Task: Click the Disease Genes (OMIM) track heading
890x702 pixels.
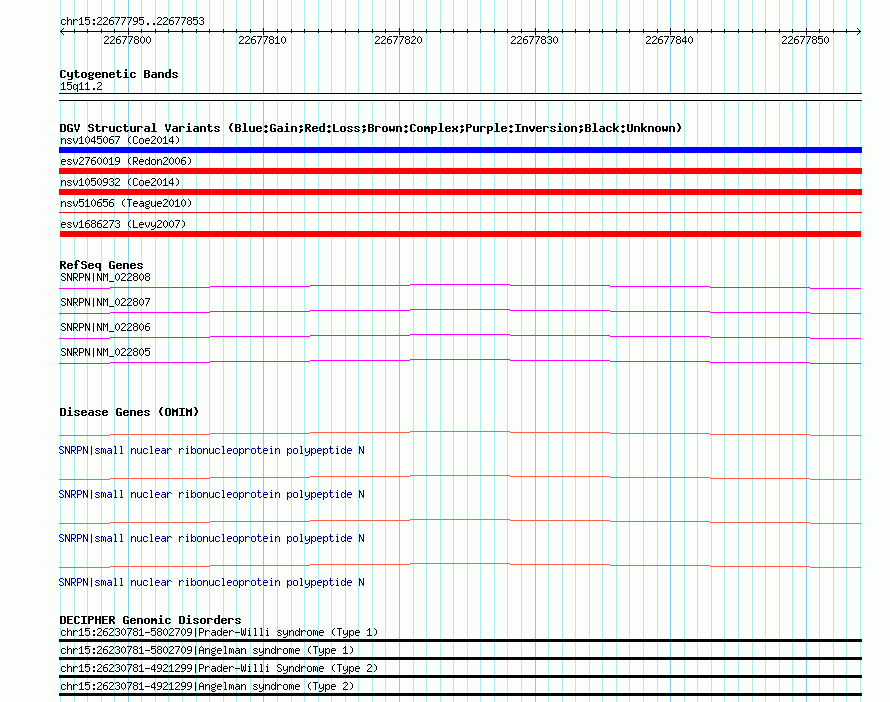Action: pyautogui.click(x=129, y=412)
